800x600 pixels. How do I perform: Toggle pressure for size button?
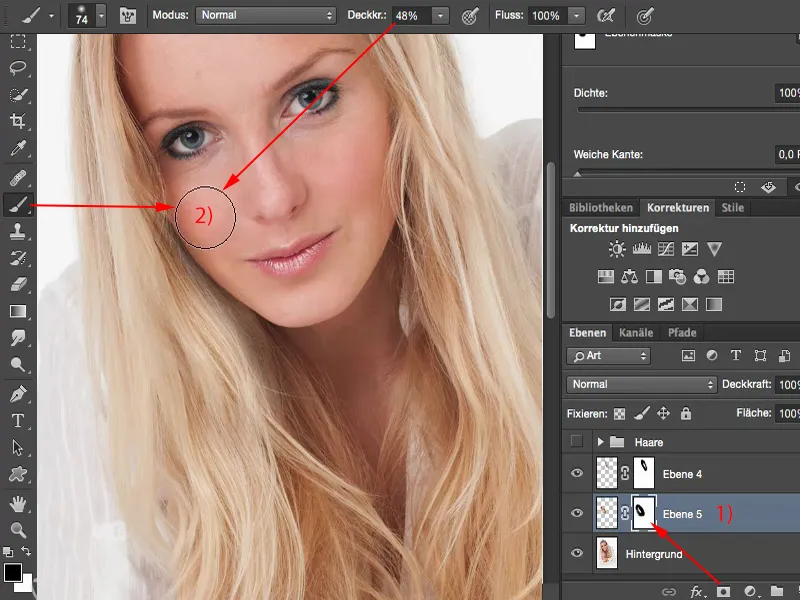point(645,16)
